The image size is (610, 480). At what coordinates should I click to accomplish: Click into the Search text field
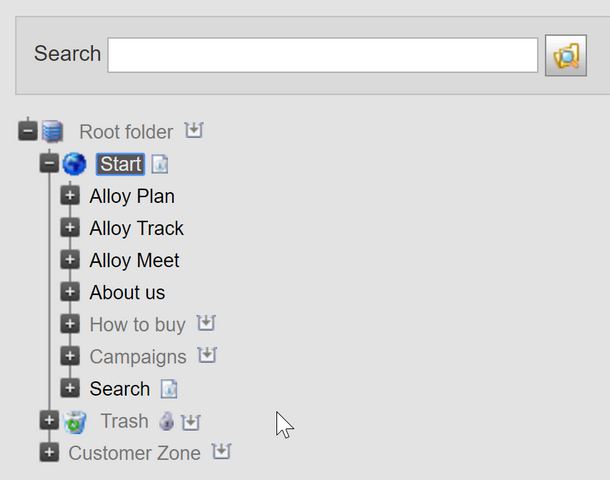coord(322,55)
